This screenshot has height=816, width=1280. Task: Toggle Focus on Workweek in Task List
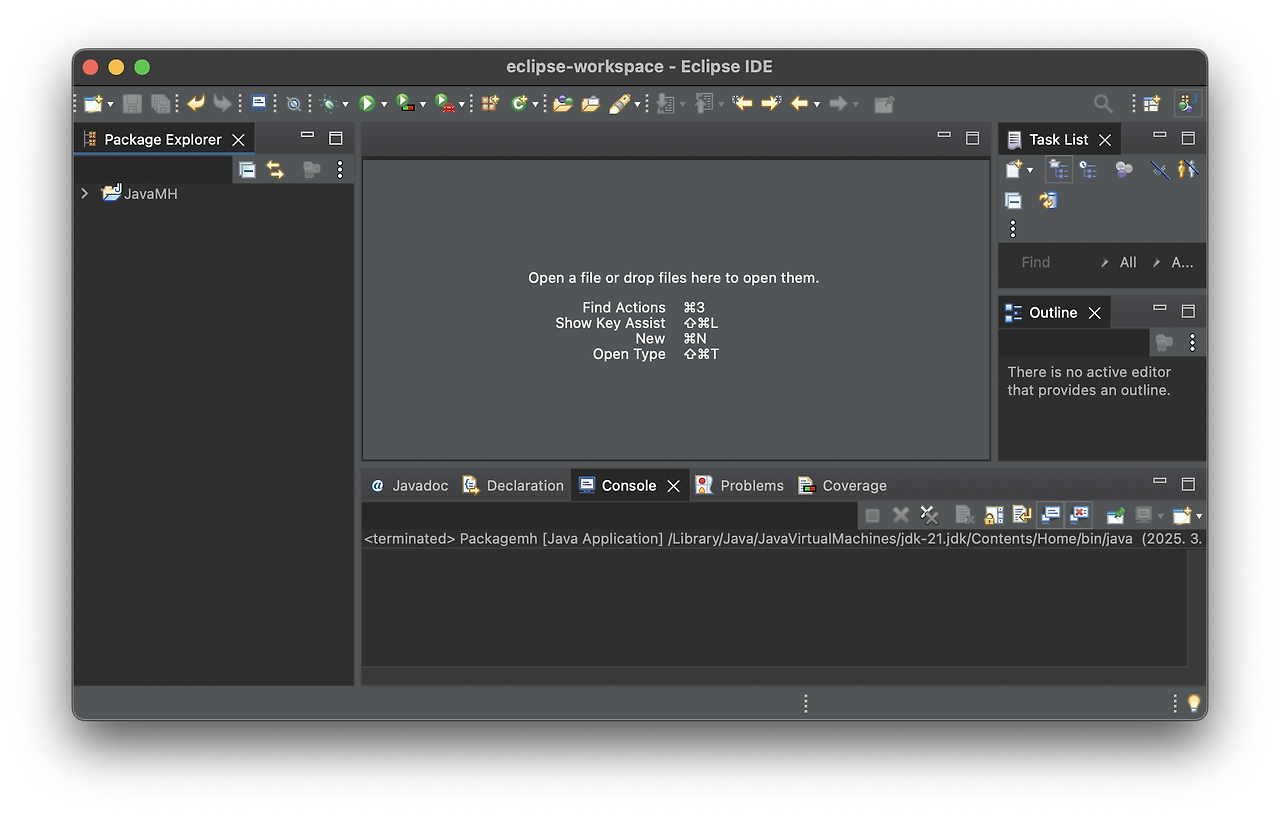tap(1124, 170)
